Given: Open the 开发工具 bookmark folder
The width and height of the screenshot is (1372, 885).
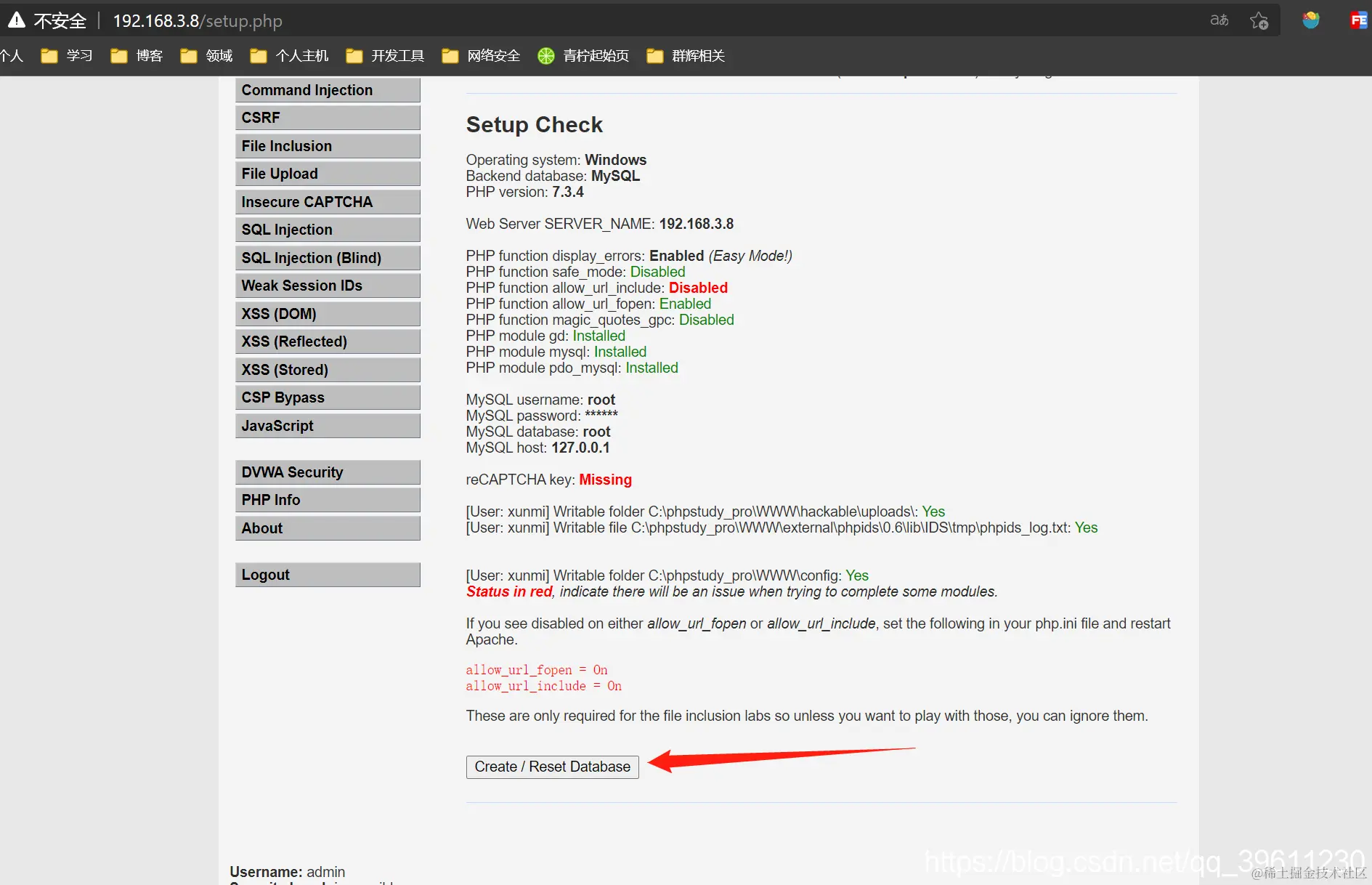Looking at the screenshot, I should [x=385, y=56].
